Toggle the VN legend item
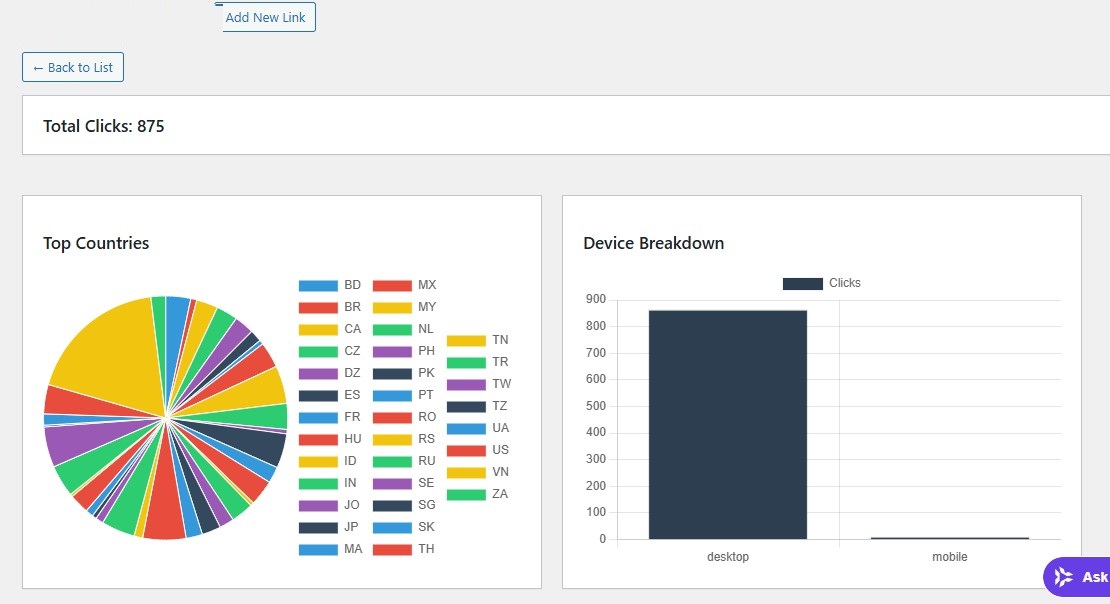 point(478,472)
